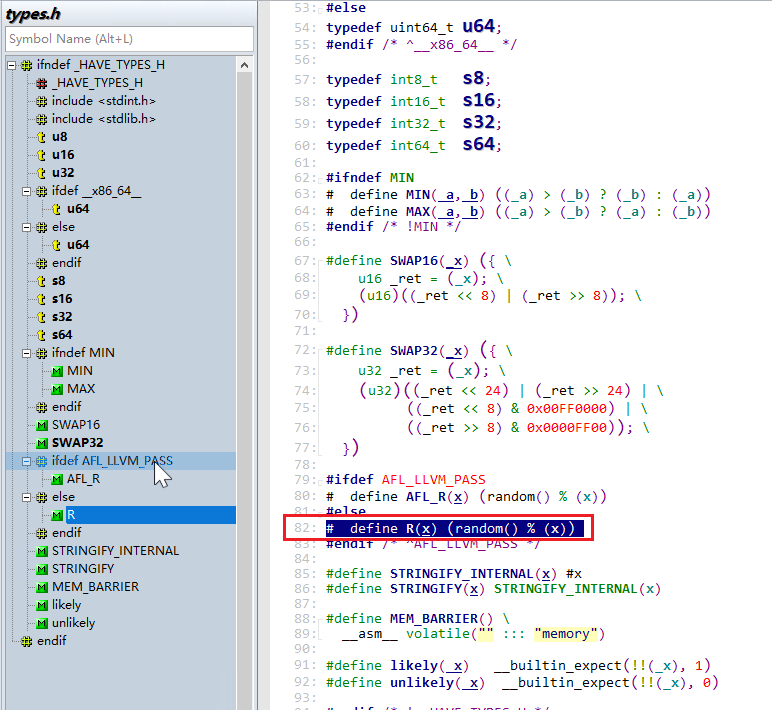This screenshot has height=710, width=772.
Task: Click the include <stdint.h> icon
Action: point(42,101)
